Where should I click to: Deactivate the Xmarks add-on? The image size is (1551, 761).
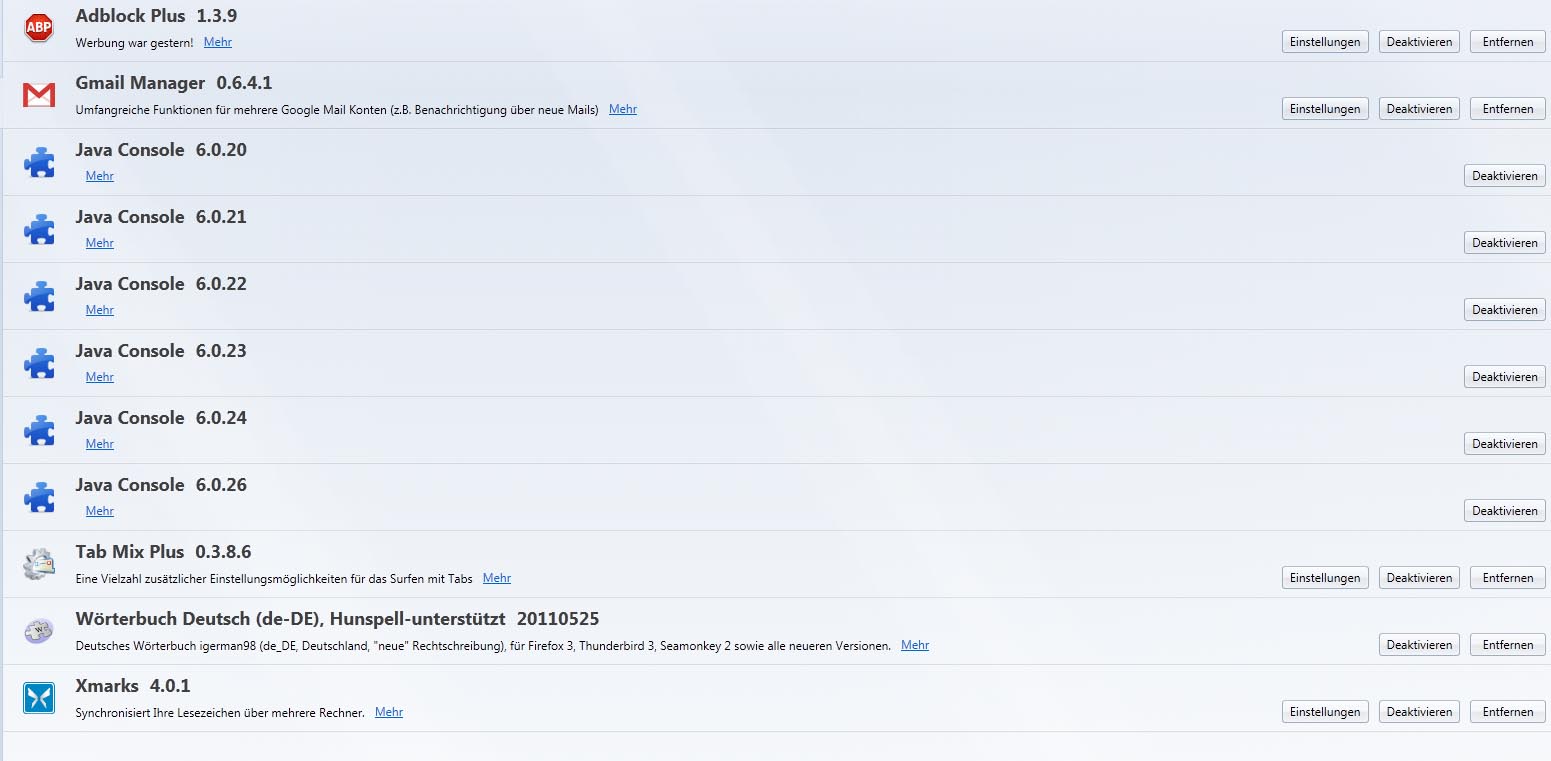1419,712
